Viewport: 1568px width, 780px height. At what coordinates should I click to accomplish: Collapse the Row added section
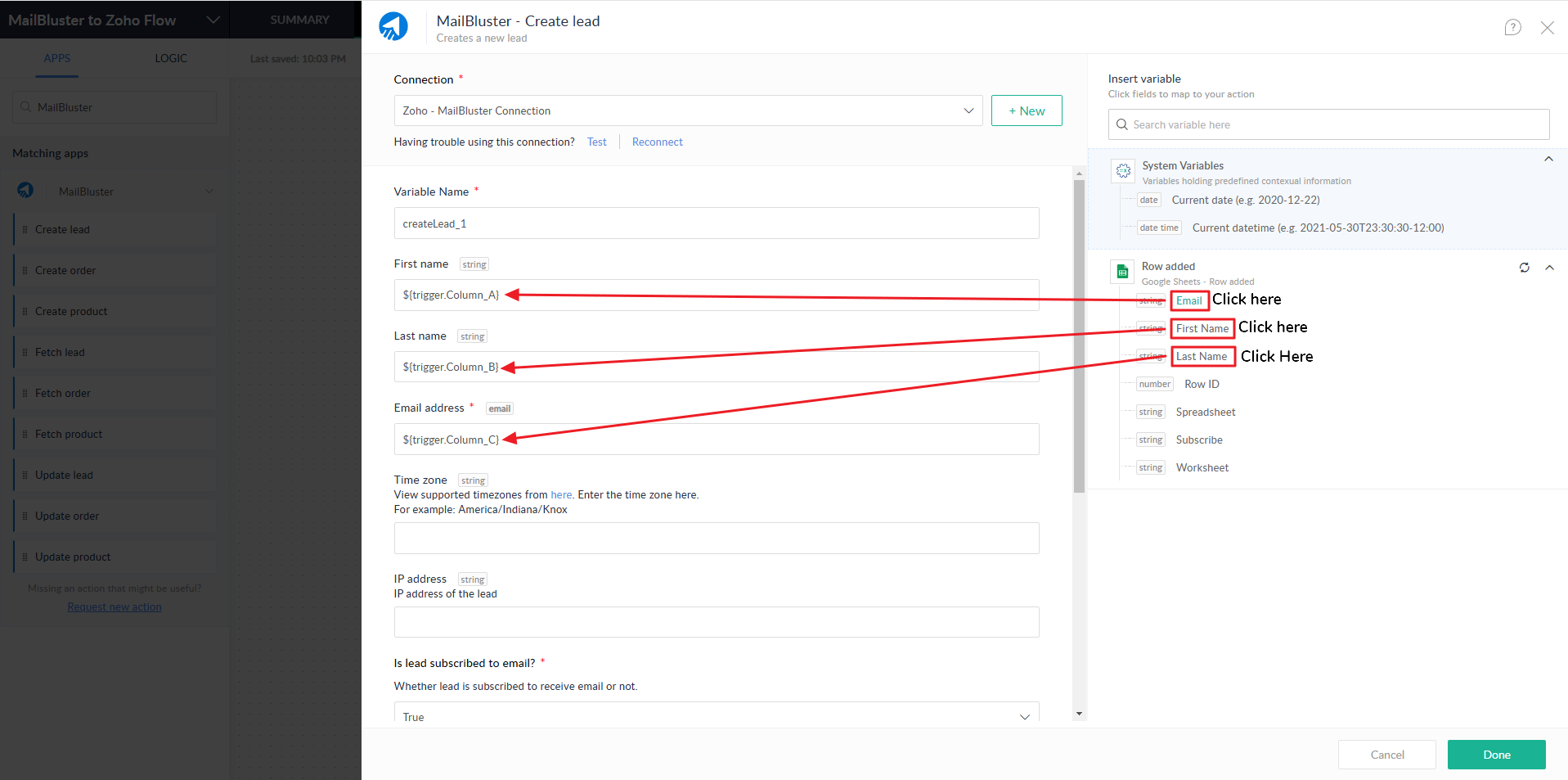(1548, 268)
